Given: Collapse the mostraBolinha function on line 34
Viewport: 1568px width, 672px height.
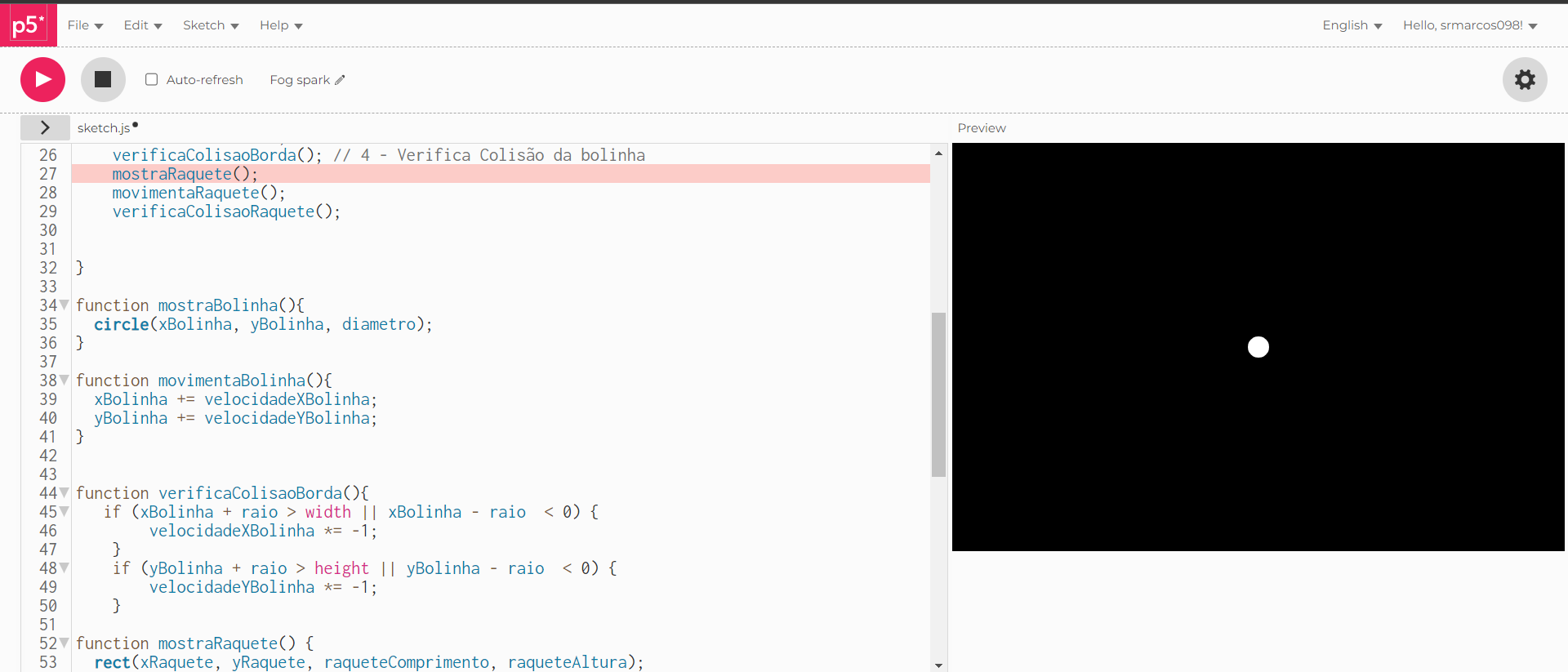Looking at the screenshot, I should pos(65,305).
